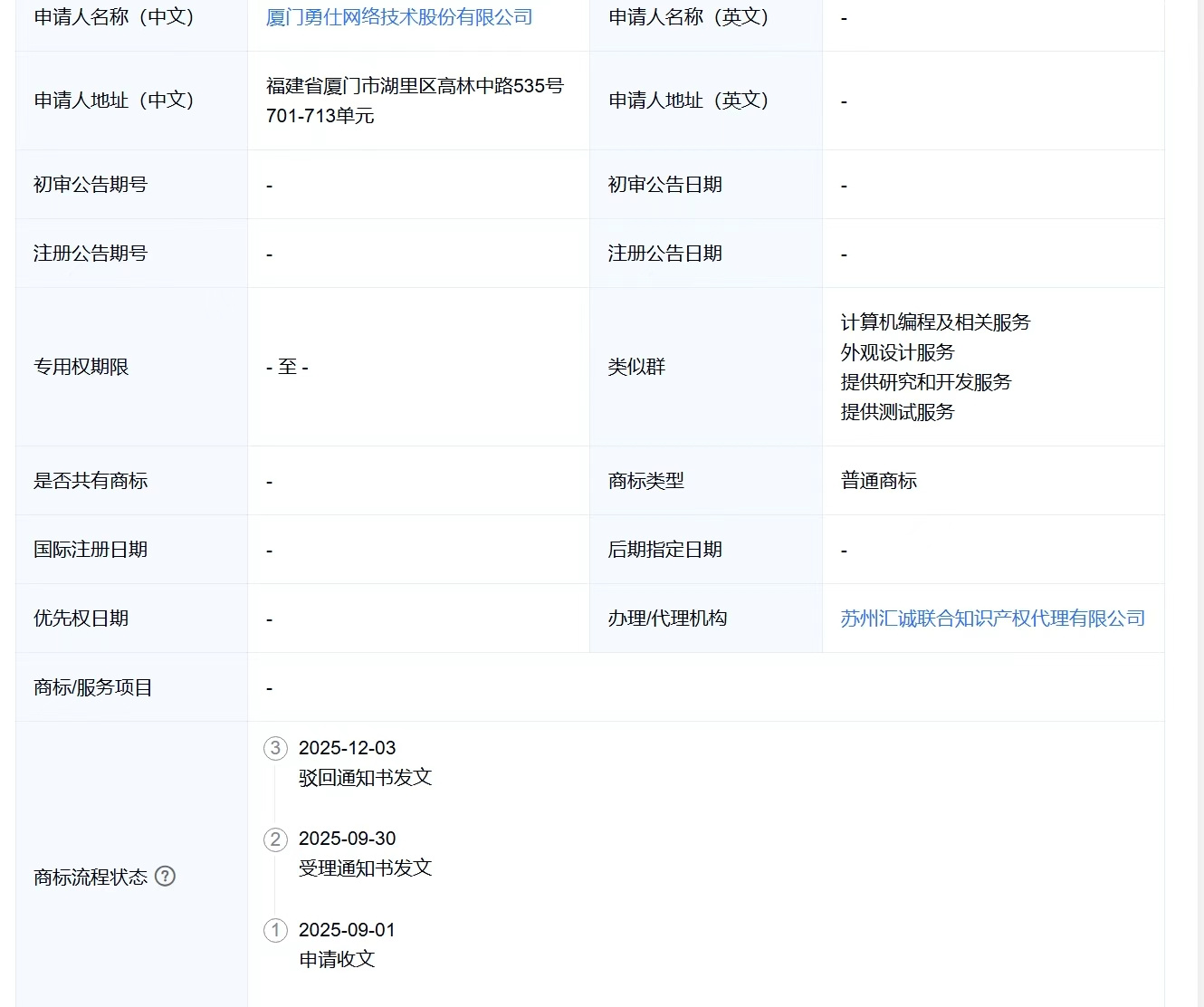Viewport: 1204px width, 1007px height.
Task: Click the label 申请人地址（英文）
Action: [x=689, y=101]
